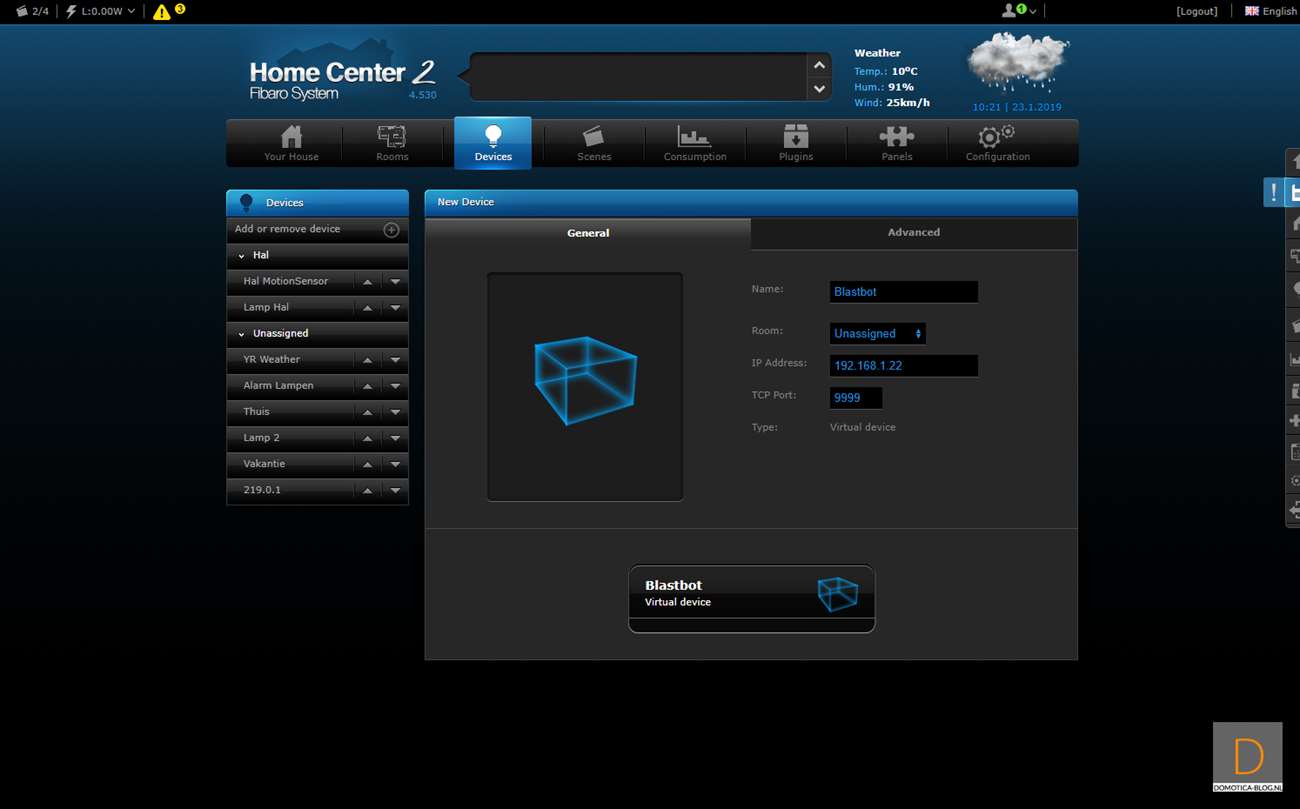Switch to the Advanced tab
This screenshot has height=809, width=1300.
914,232
